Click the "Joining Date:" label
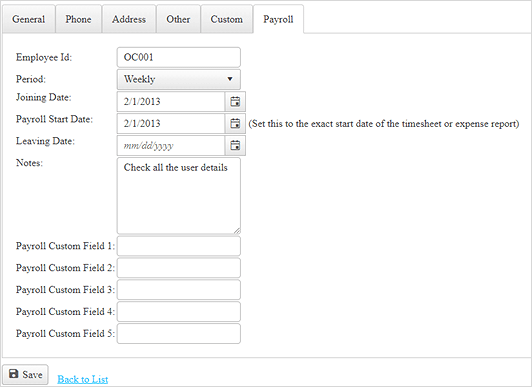This screenshot has height=387, width=532. tap(43, 97)
